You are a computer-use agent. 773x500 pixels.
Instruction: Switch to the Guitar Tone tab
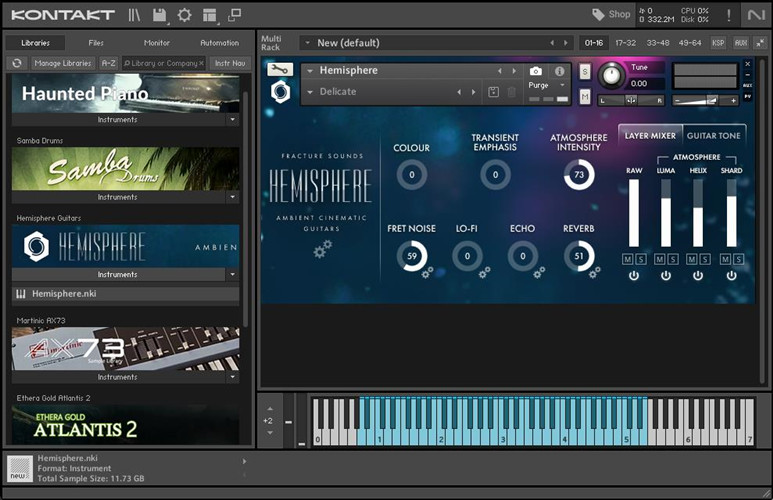click(x=714, y=135)
